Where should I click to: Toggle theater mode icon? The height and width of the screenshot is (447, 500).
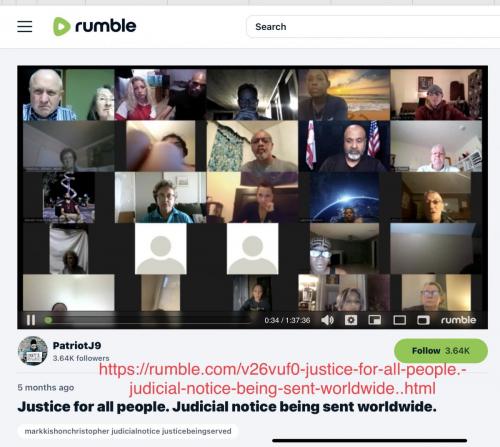pyautogui.click(x=399, y=320)
